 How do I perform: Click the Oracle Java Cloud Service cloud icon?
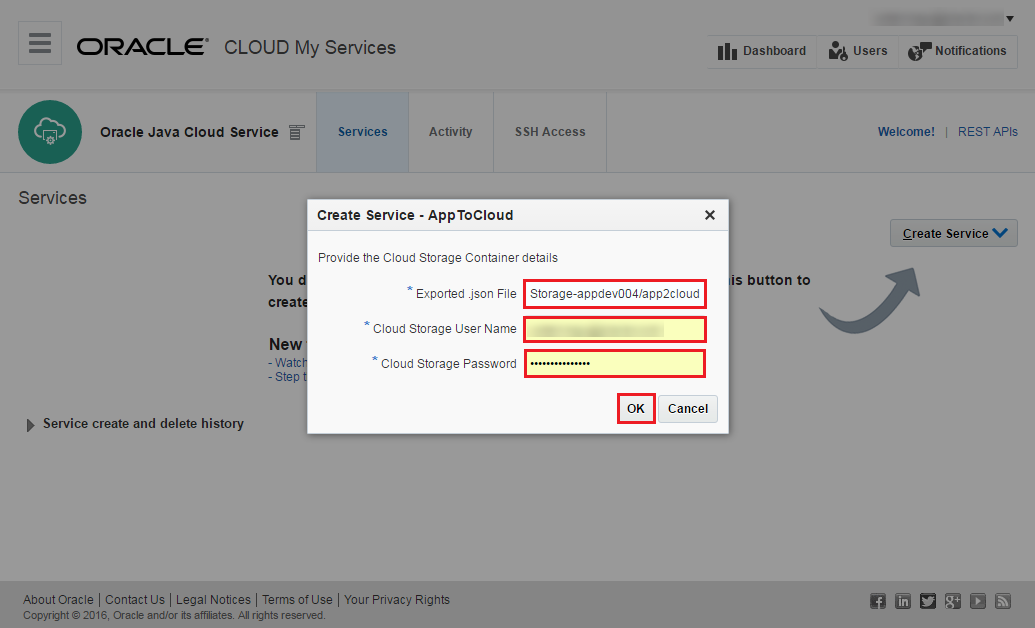(50, 132)
